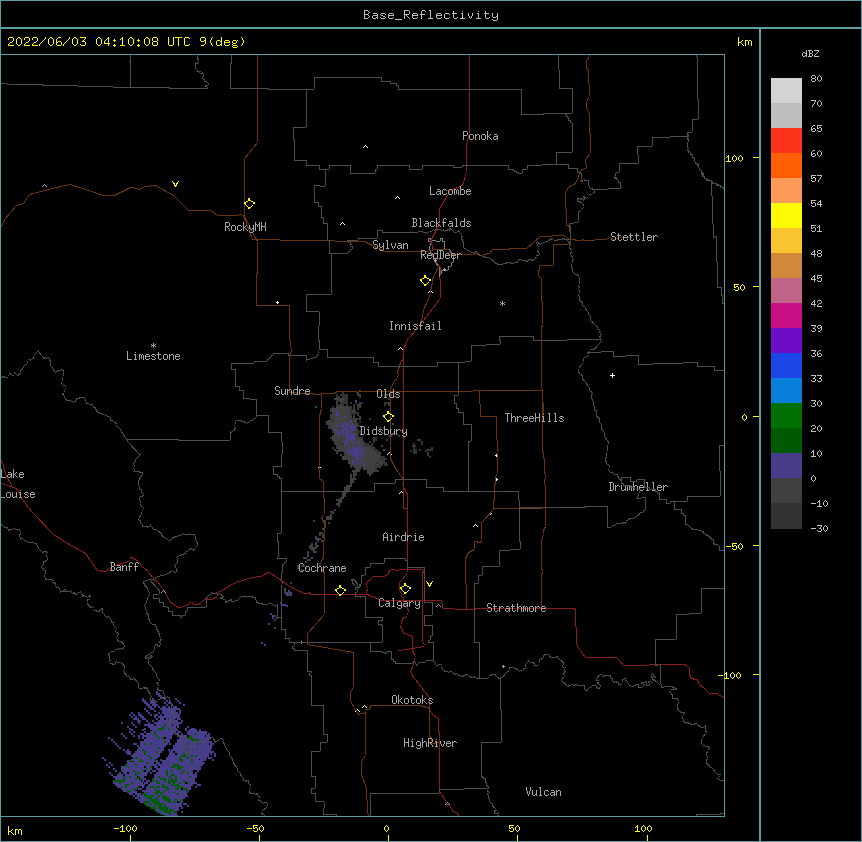Click the yellow diamond marker above Calgary label
The image size is (862, 842).
(x=405, y=589)
